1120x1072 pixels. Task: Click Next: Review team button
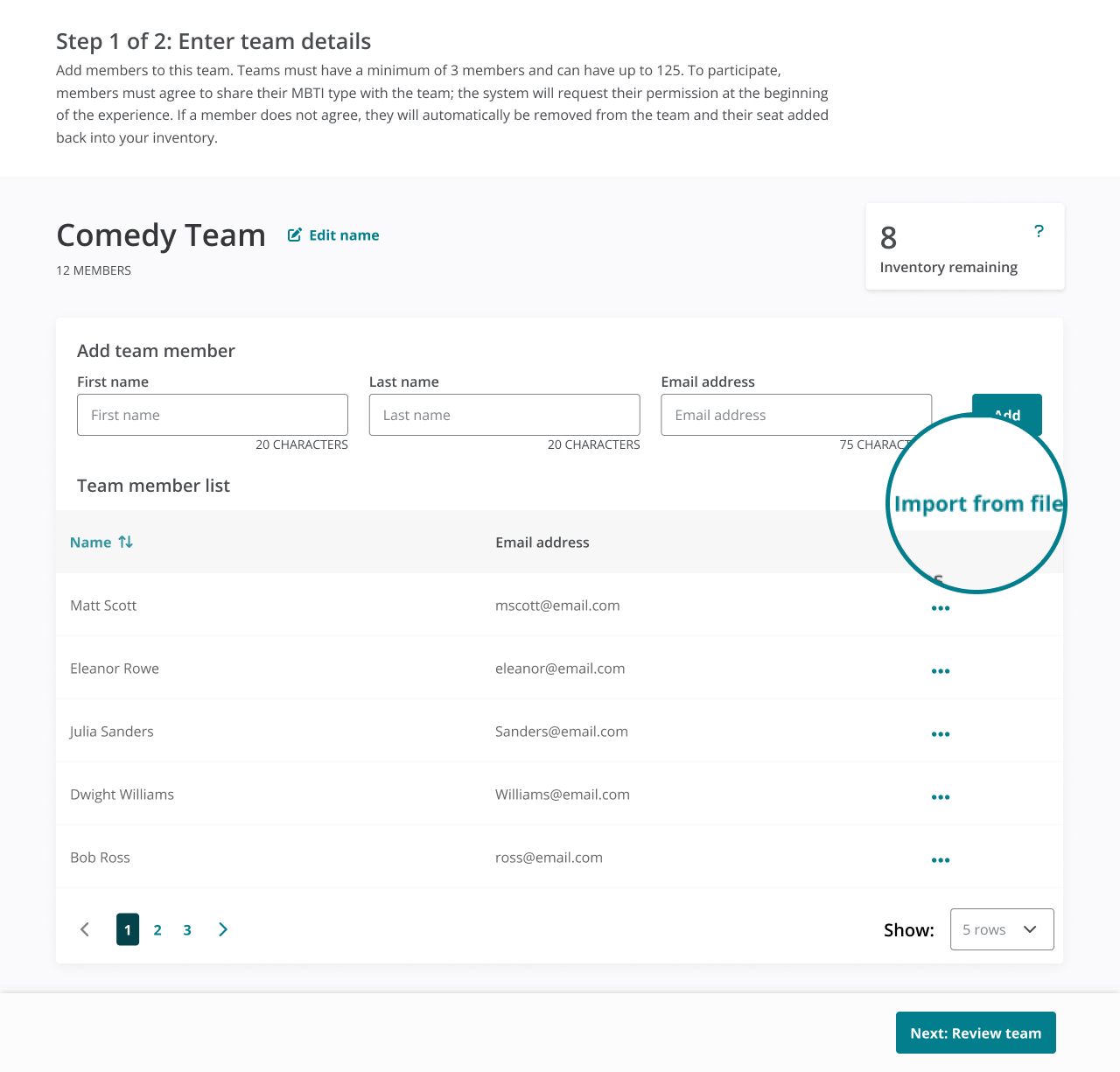point(976,1033)
